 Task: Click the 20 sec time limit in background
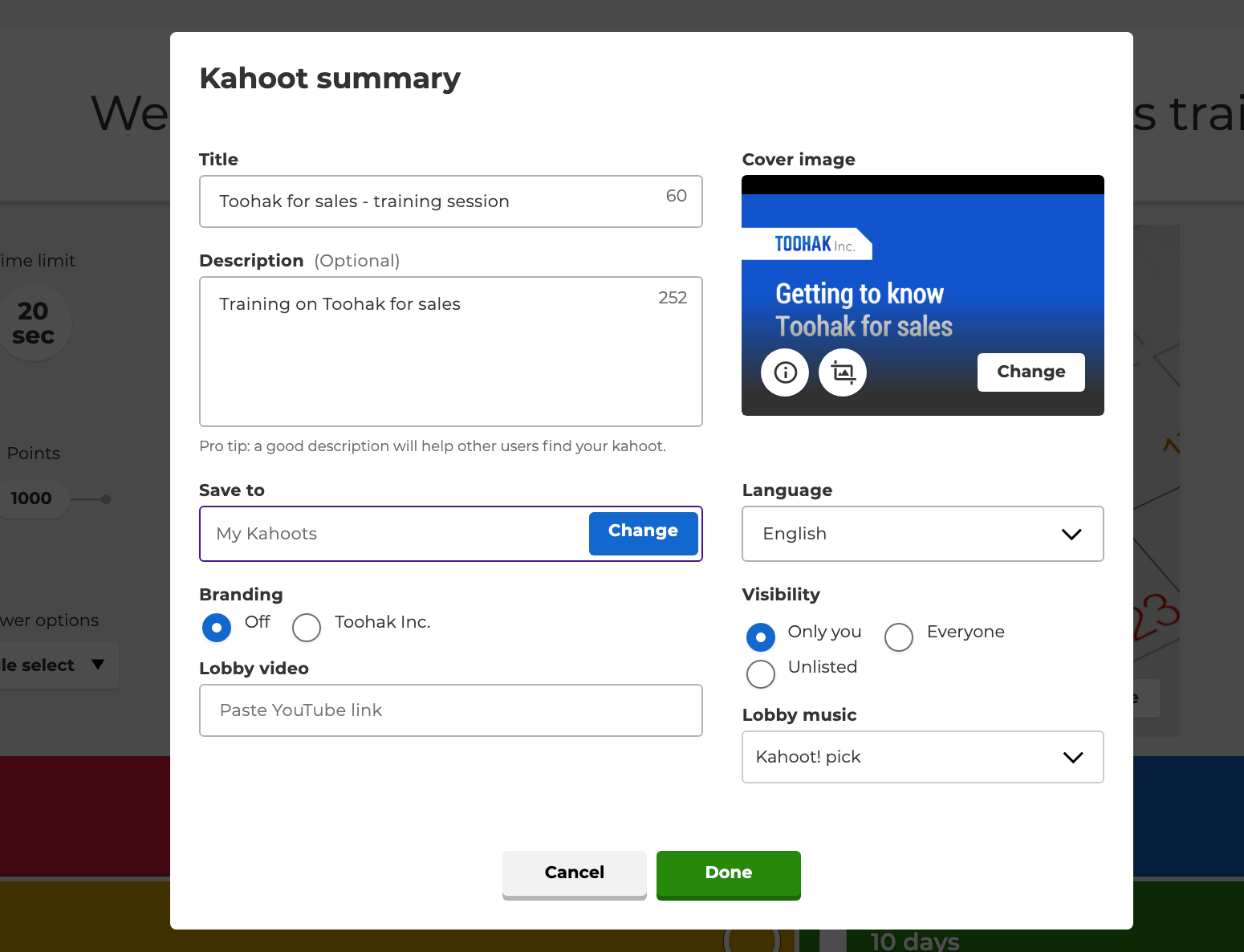pos(33,323)
